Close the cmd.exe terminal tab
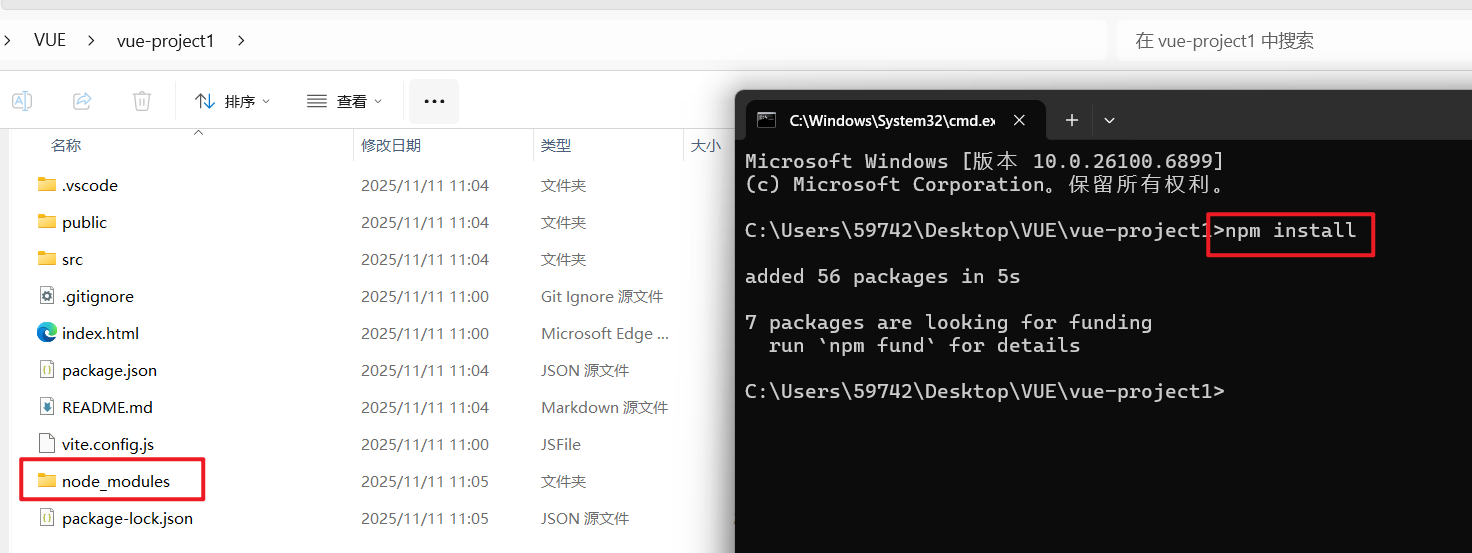 1020,120
